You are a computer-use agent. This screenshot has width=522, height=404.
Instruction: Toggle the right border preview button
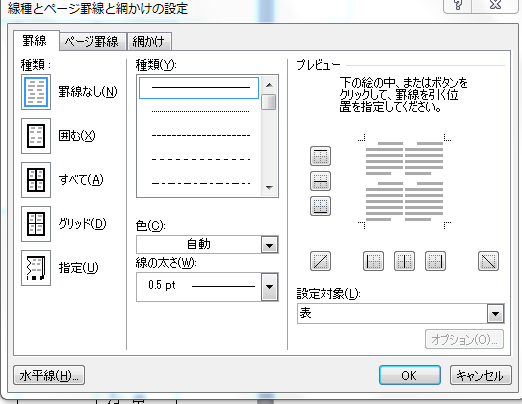(x=435, y=261)
